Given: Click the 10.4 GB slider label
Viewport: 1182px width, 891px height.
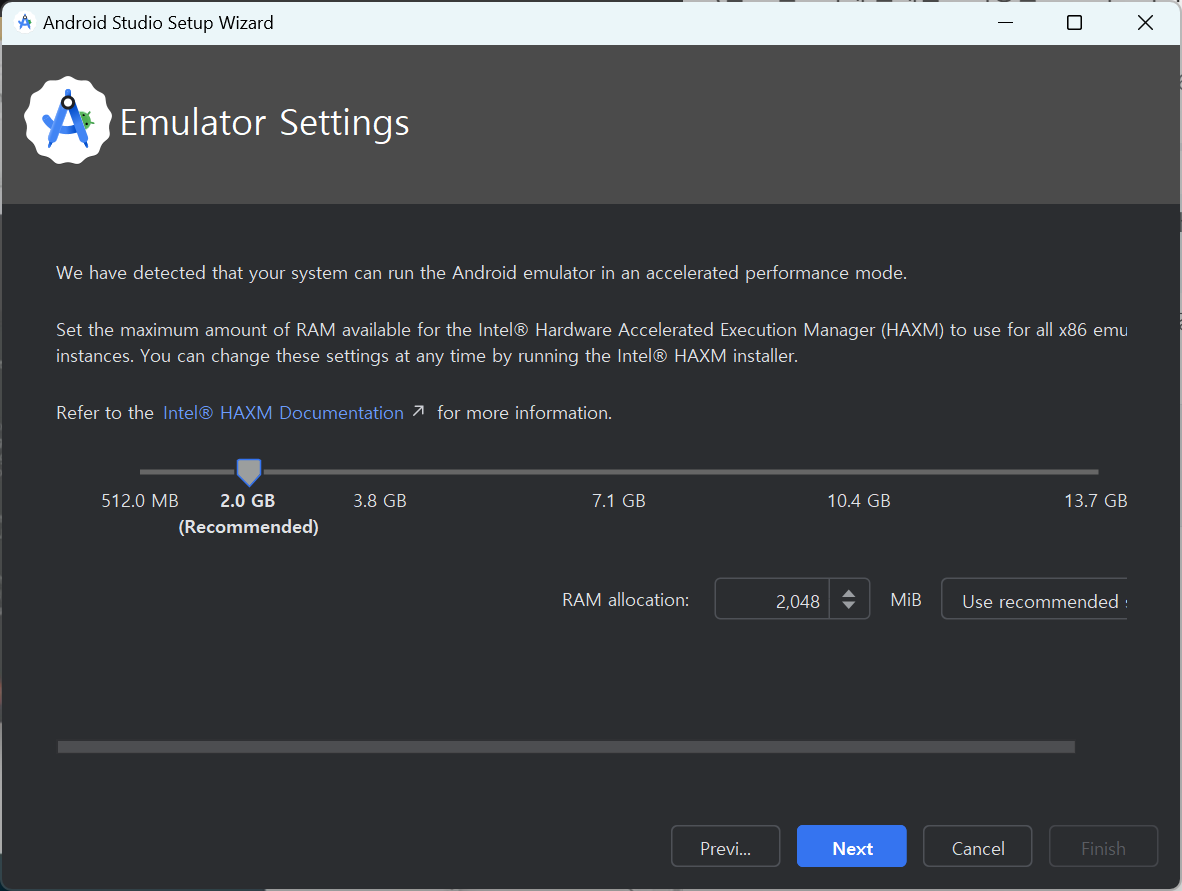Looking at the screenshot, I should tap(859, 501).
